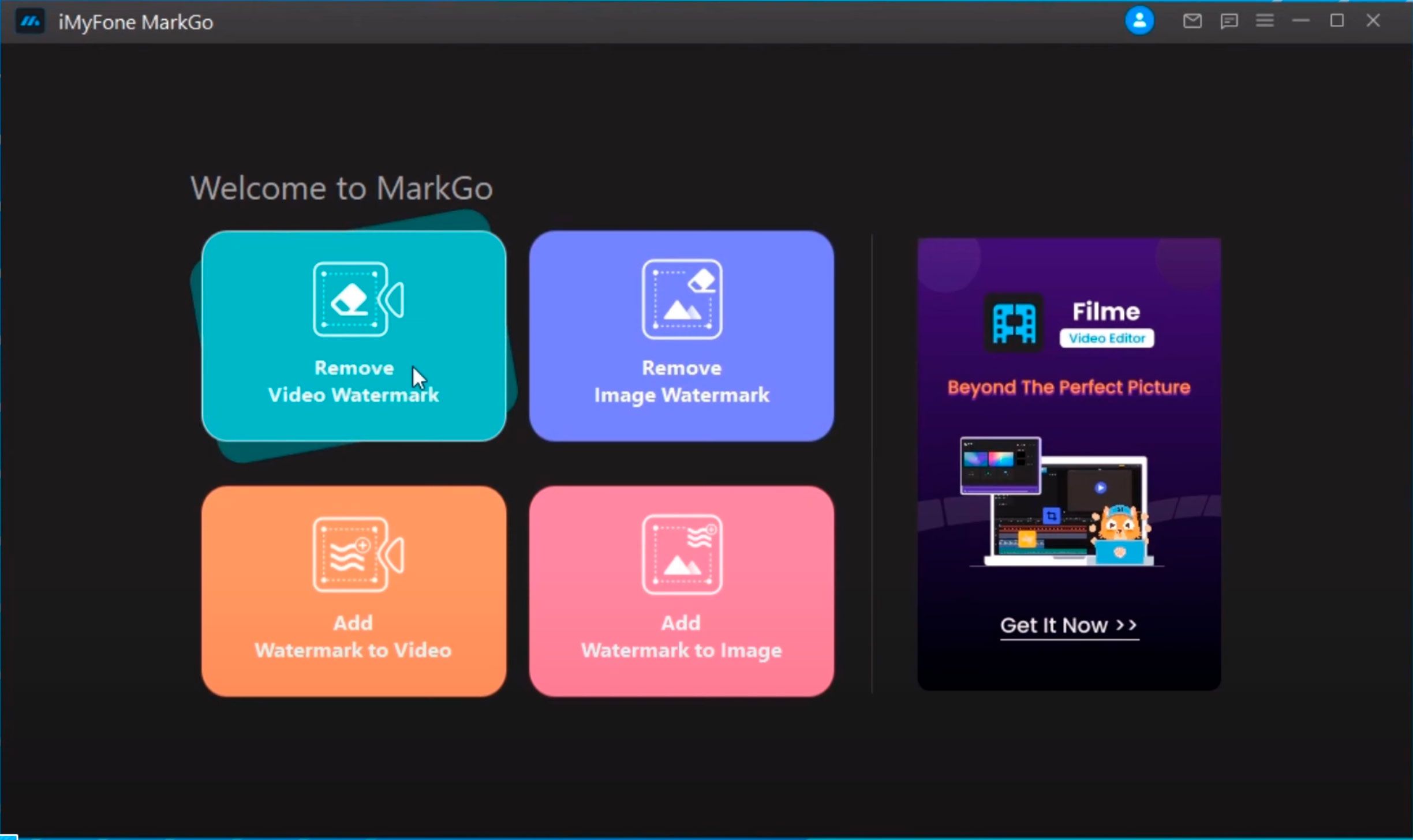Select Add Watermark to Video
1413x840 pixels.
(353, 590)
